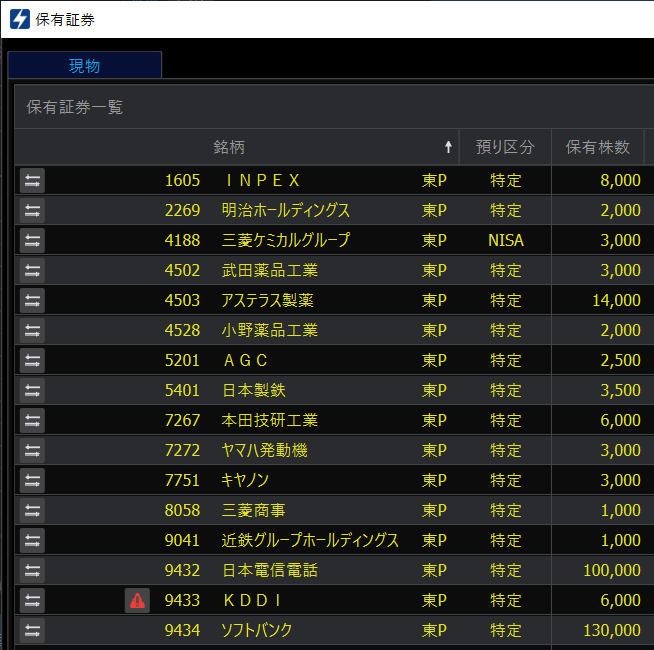The image size is (654, 650).
Task: Select the 本田技研工業 stock name
Action: pyautogui.click(x=270, y=421)
